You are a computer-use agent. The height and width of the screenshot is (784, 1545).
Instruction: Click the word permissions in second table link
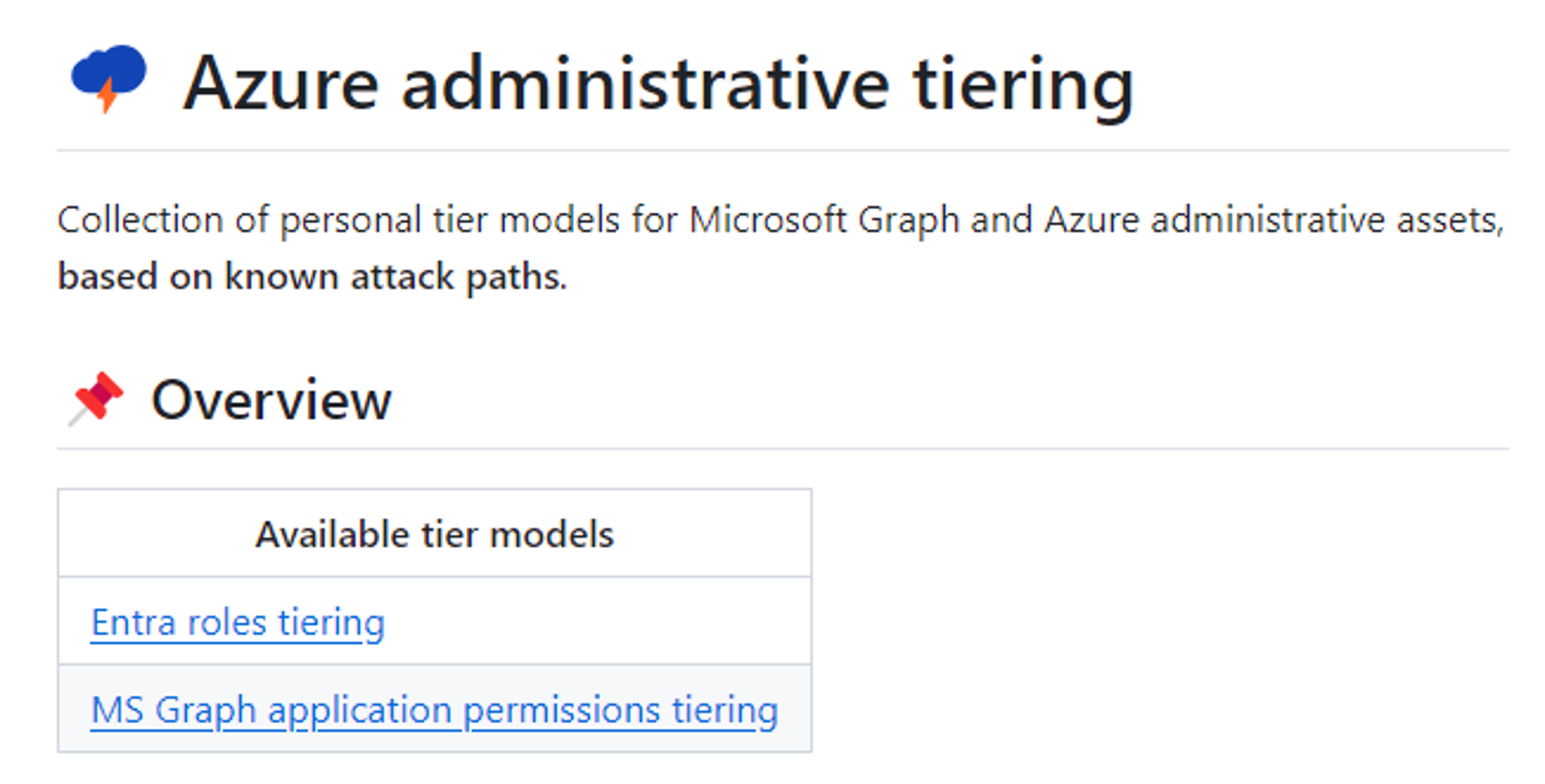[x=562, y=711]
